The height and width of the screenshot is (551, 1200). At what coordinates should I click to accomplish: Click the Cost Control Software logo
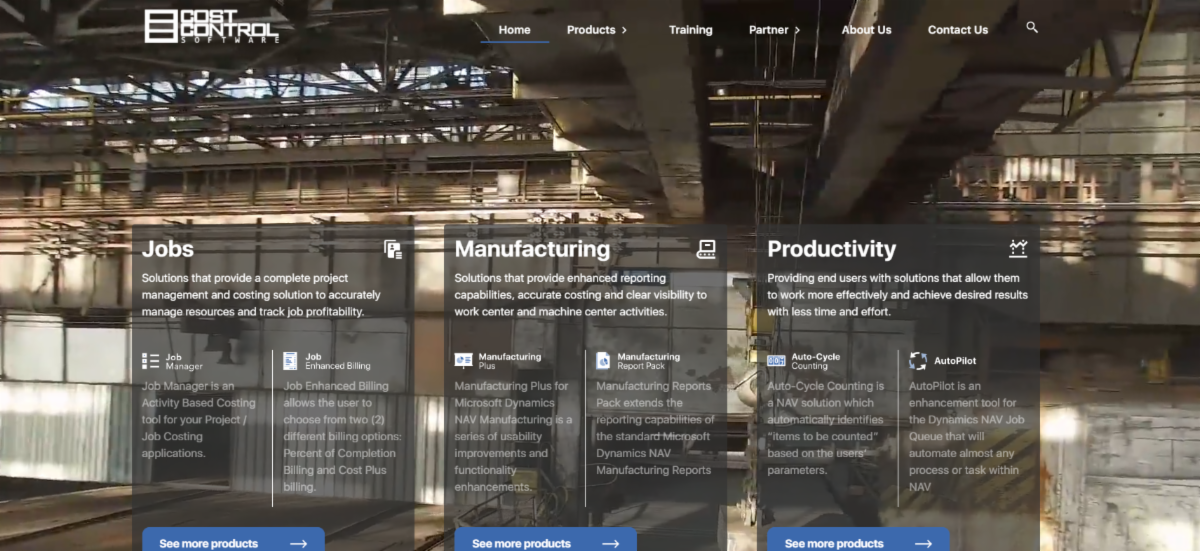click(211, 26)
